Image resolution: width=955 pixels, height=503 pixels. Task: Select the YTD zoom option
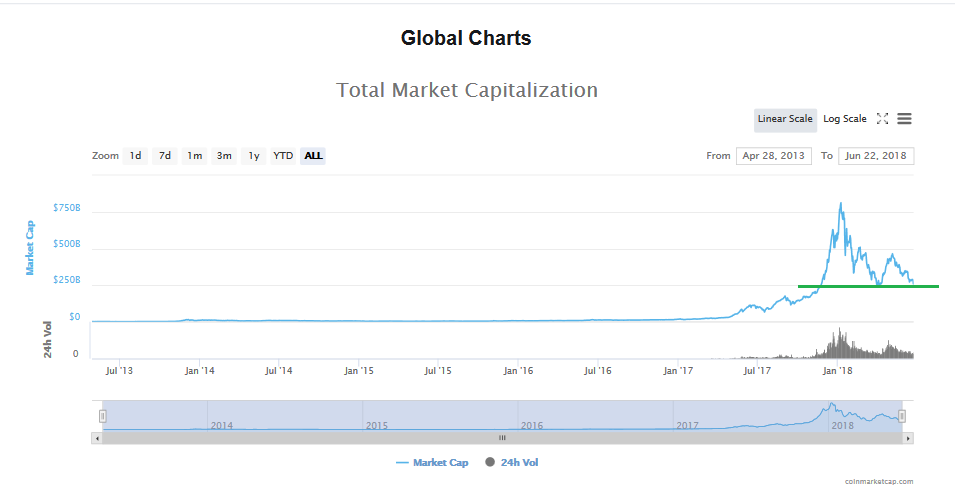[283, 156]
